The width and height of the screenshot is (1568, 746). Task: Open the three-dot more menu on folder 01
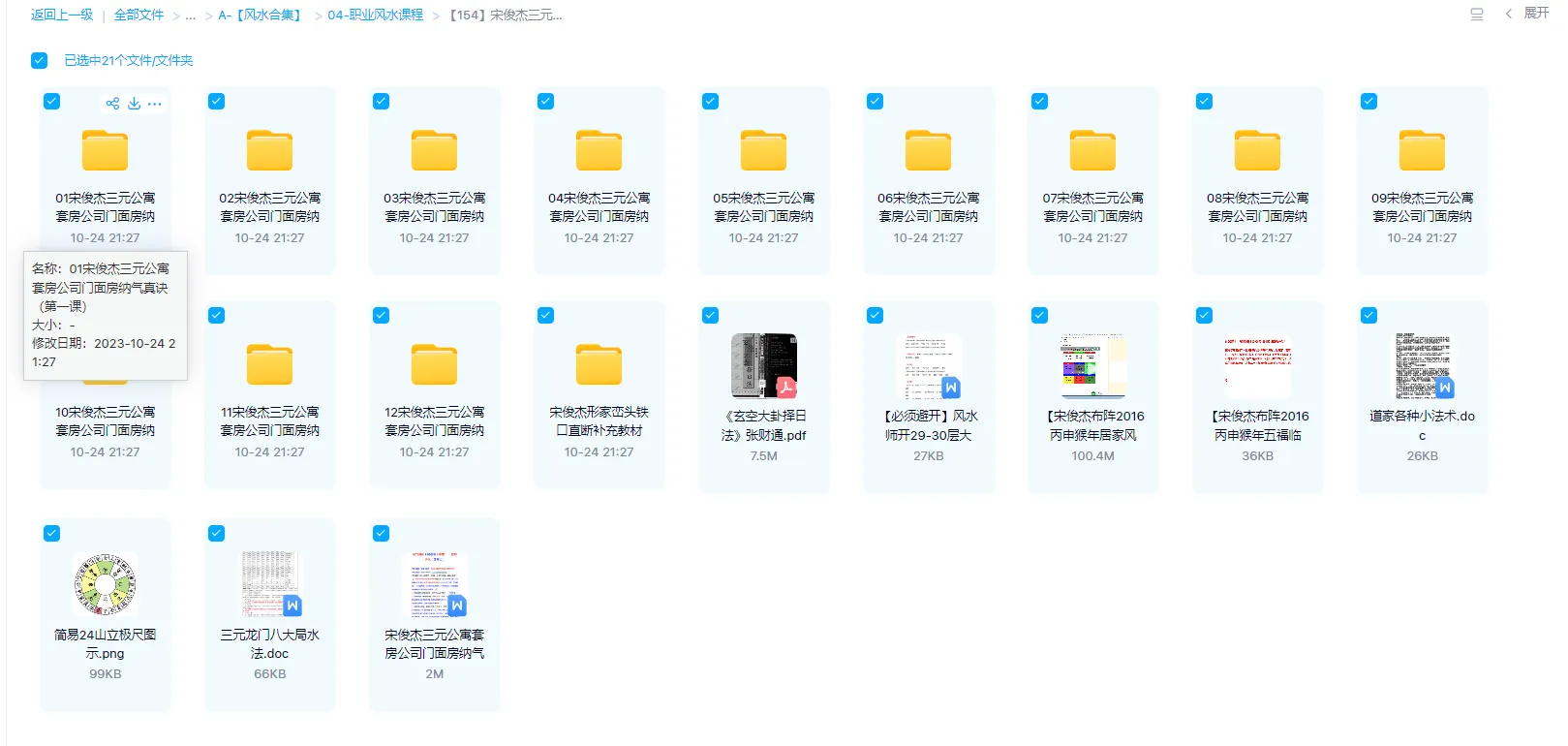click(155, 104)
